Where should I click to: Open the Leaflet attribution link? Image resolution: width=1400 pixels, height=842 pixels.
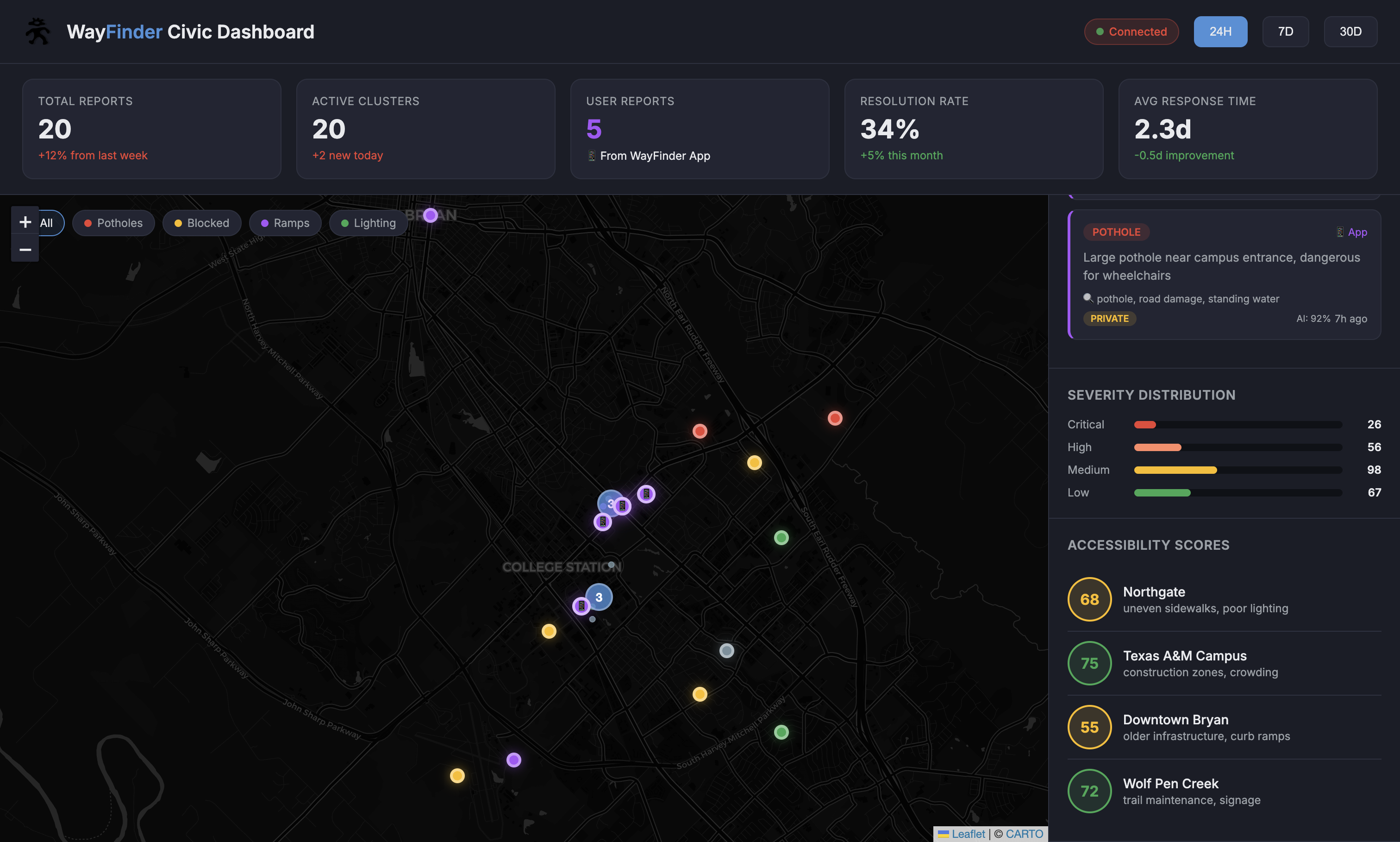point(968,834)
